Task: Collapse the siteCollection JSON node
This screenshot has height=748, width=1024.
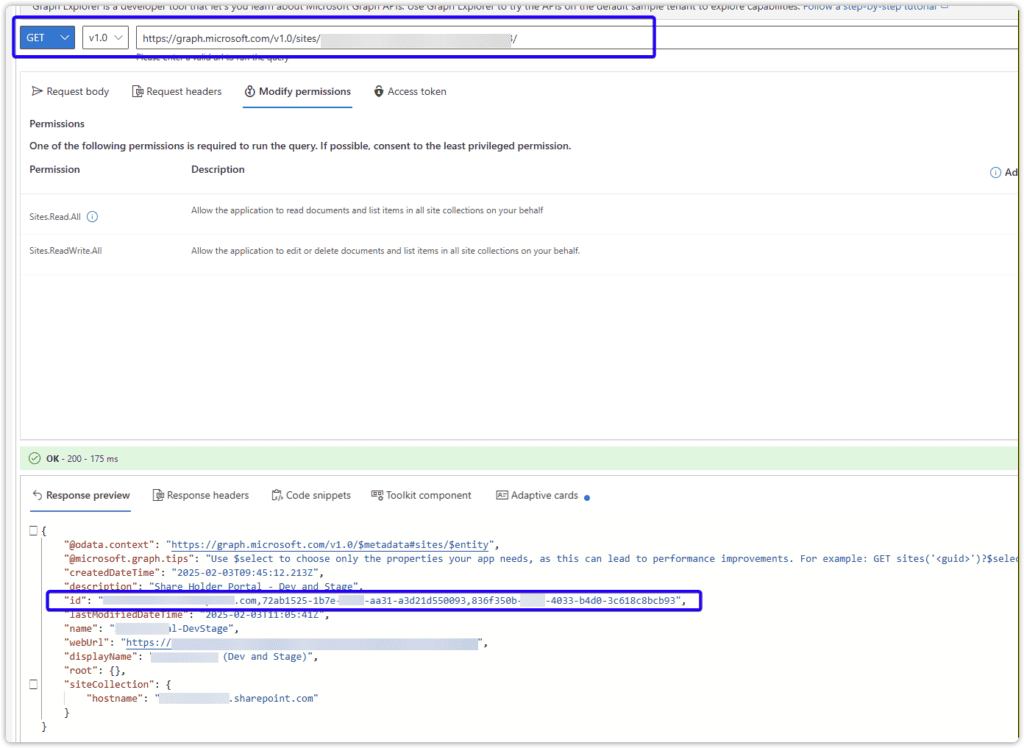Action: [34, 684]
